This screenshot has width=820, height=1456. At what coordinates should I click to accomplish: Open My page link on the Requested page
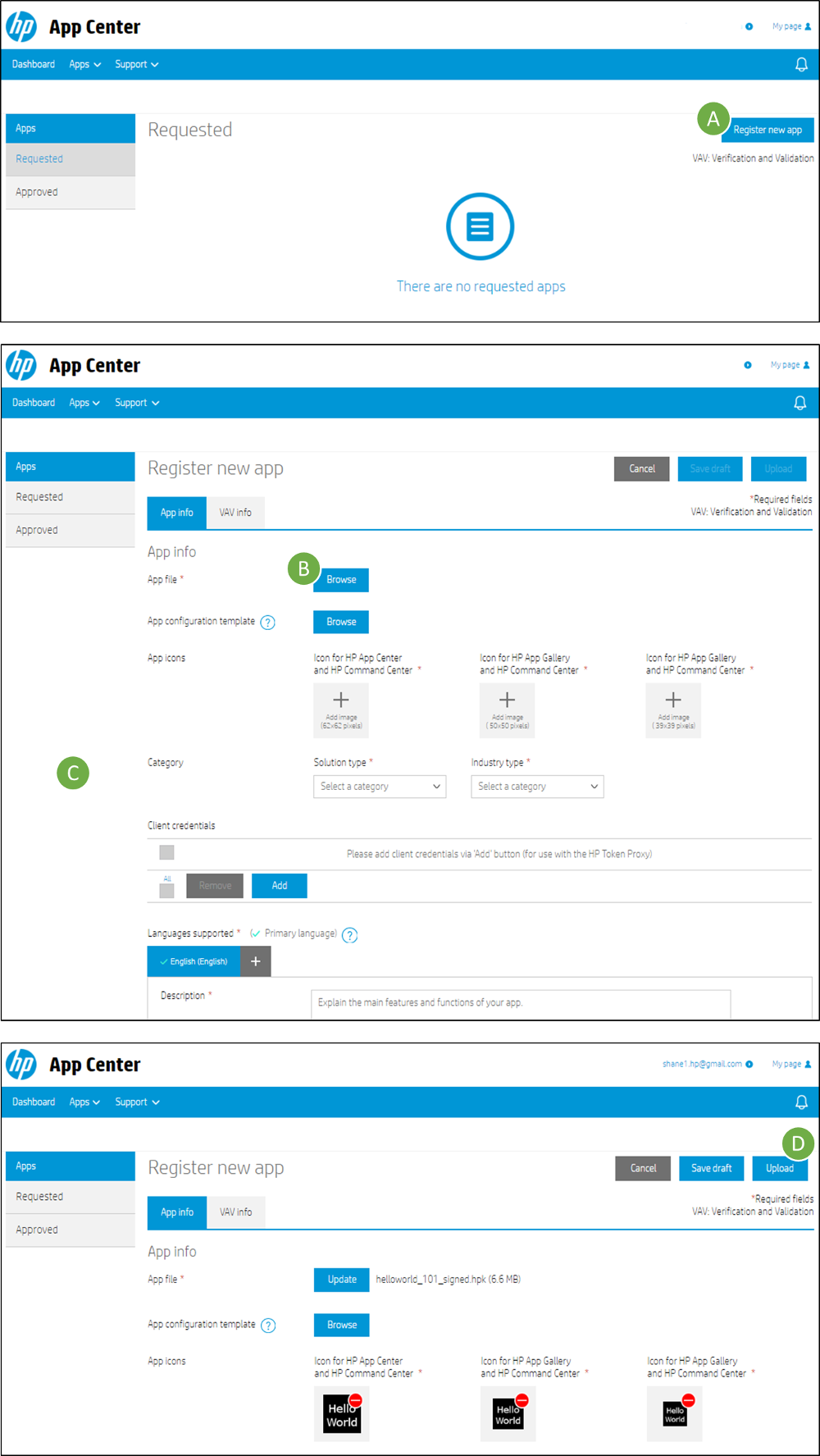[x=791, y=26]
